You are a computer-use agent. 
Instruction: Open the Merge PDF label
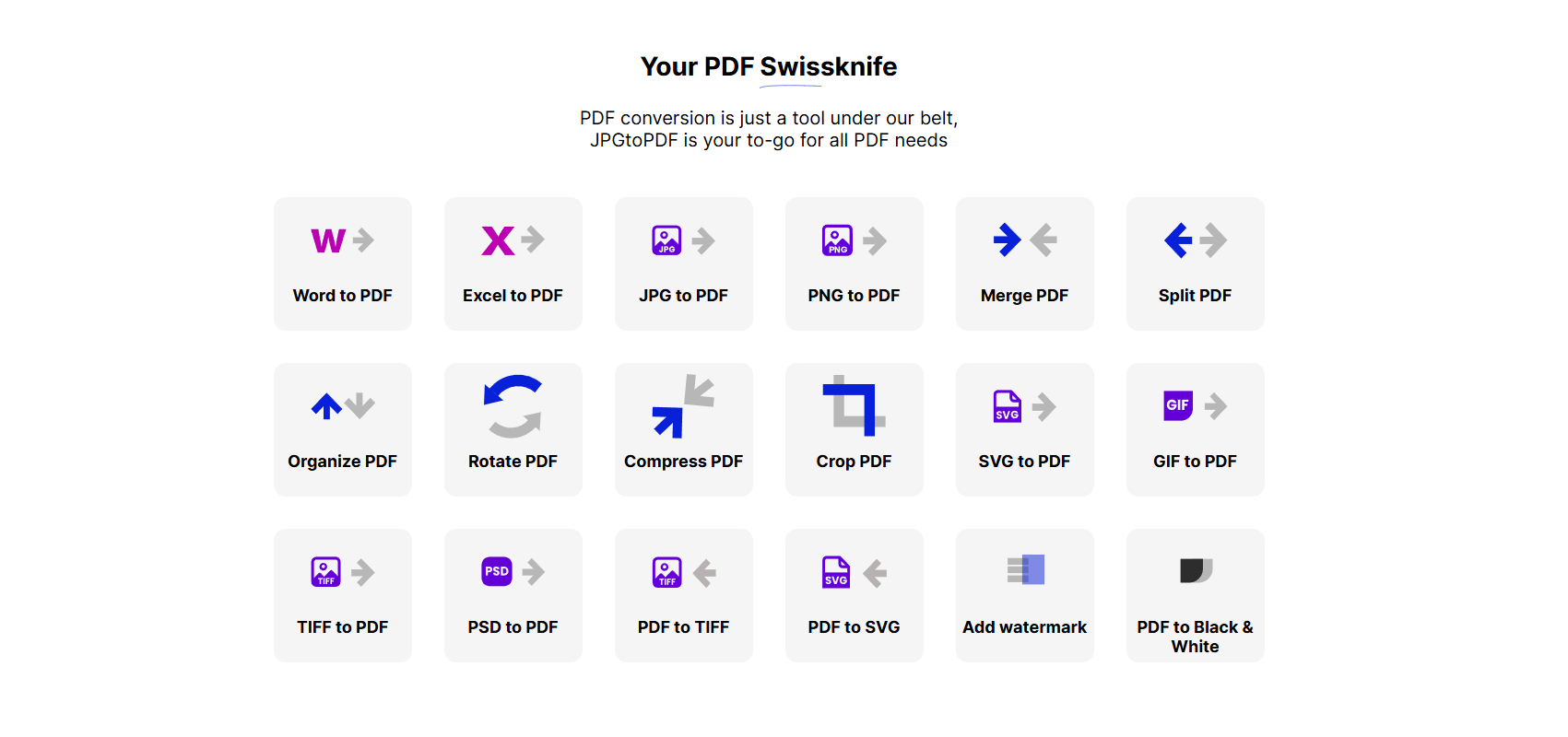click(x=1025, y=296)
